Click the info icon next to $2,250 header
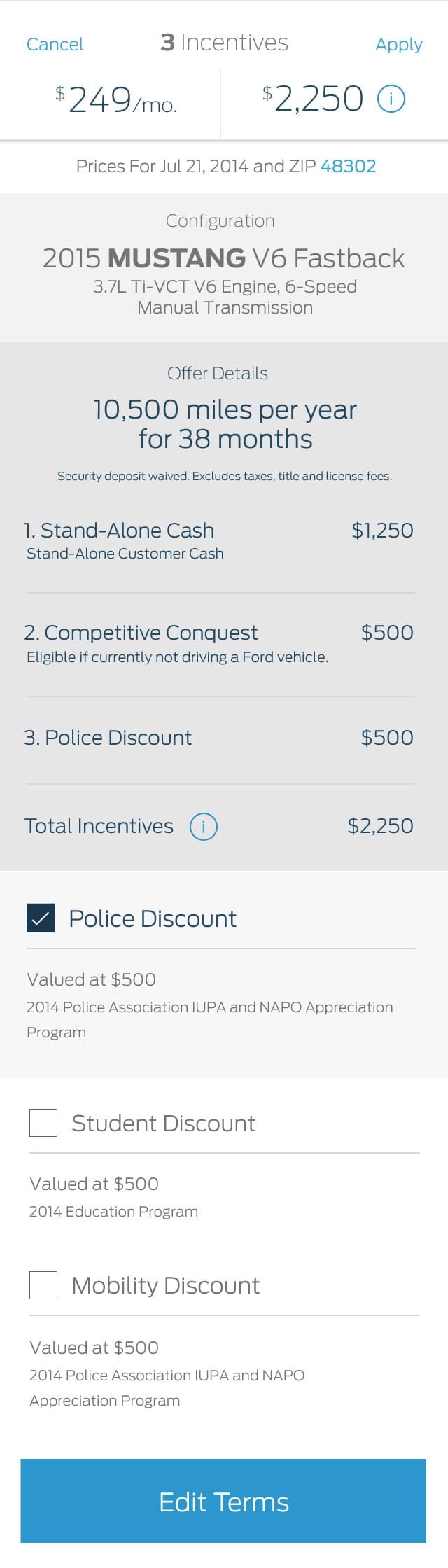 (x=391, y=99)
